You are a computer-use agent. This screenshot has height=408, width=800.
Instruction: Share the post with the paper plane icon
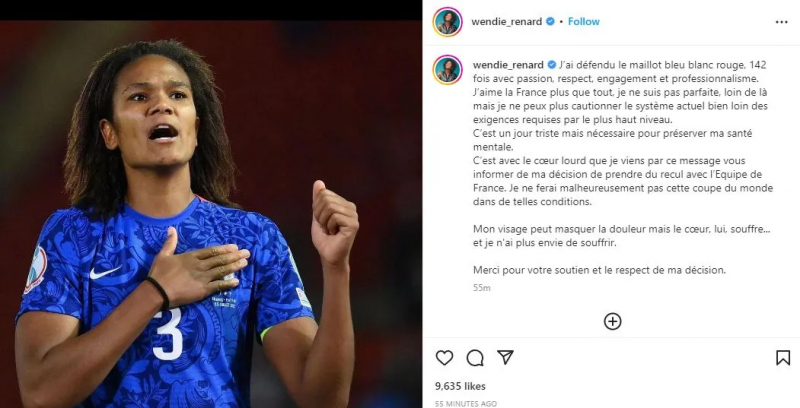(x=505, y=357)
